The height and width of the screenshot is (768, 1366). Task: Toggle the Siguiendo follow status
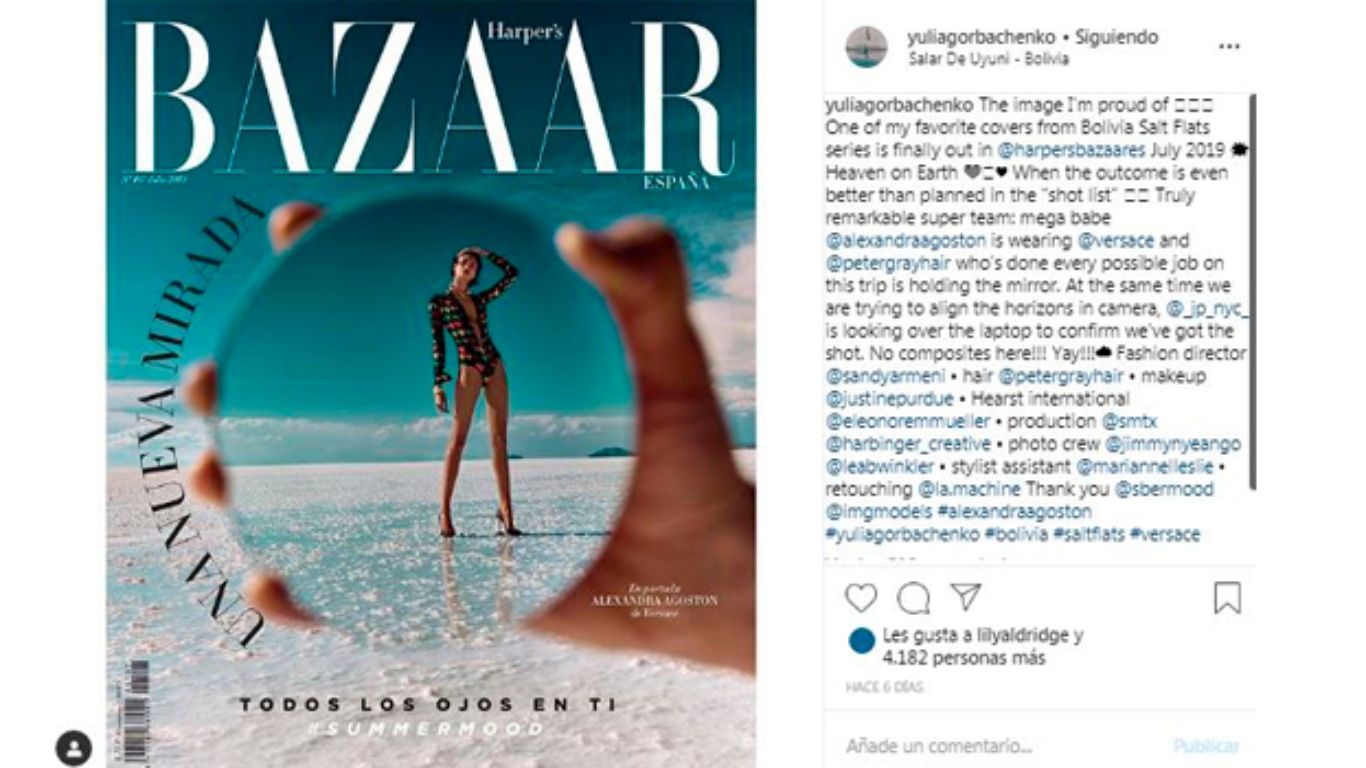[1115, 37]
